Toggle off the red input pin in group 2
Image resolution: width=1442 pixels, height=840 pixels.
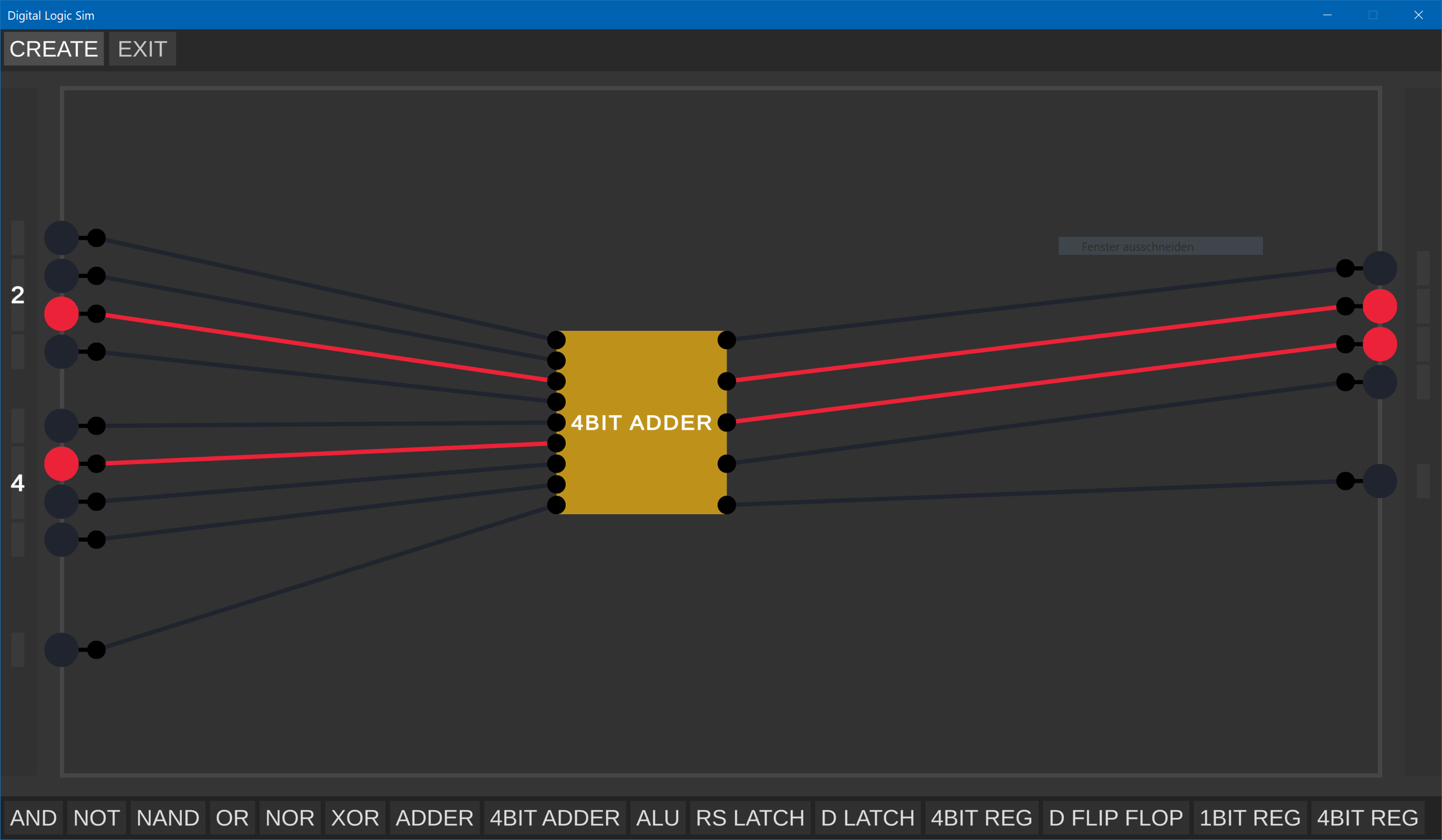[61, 313]
